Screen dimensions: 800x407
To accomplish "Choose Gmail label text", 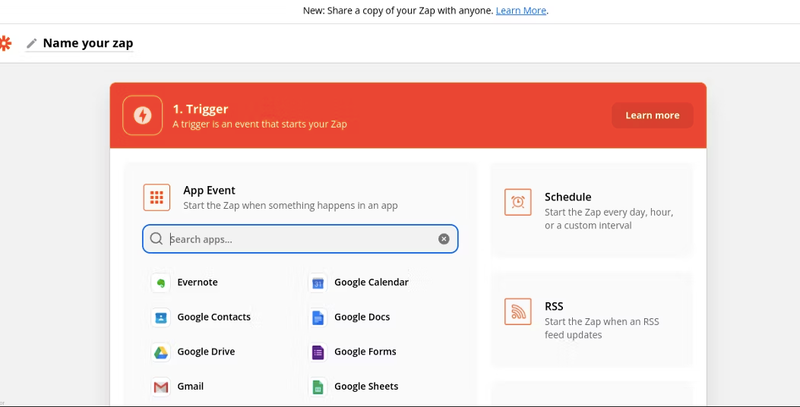I will point(190,386).
